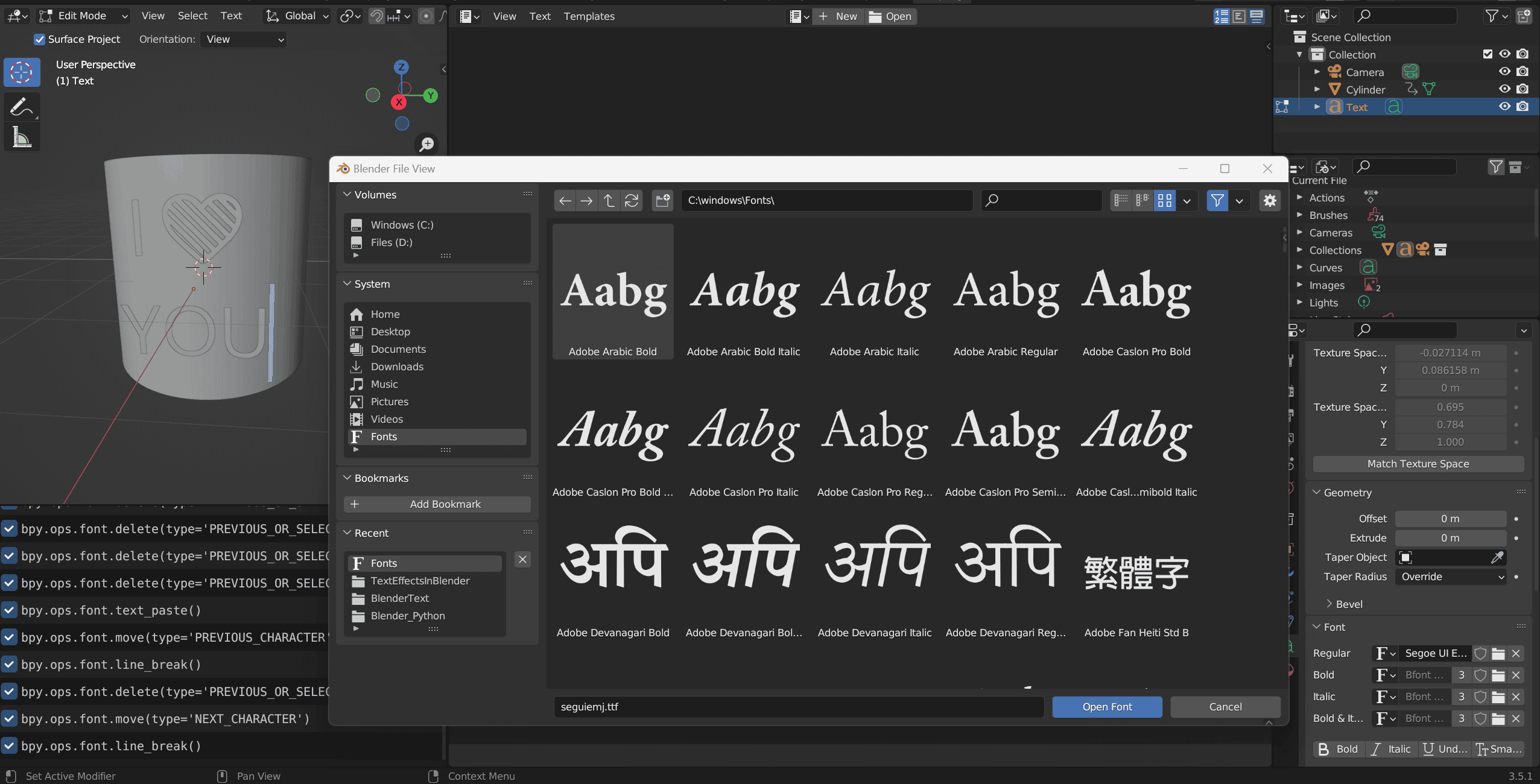Click the Open Font button
The height and width of the screenshot is (784, 1540).
(1107, 707)
